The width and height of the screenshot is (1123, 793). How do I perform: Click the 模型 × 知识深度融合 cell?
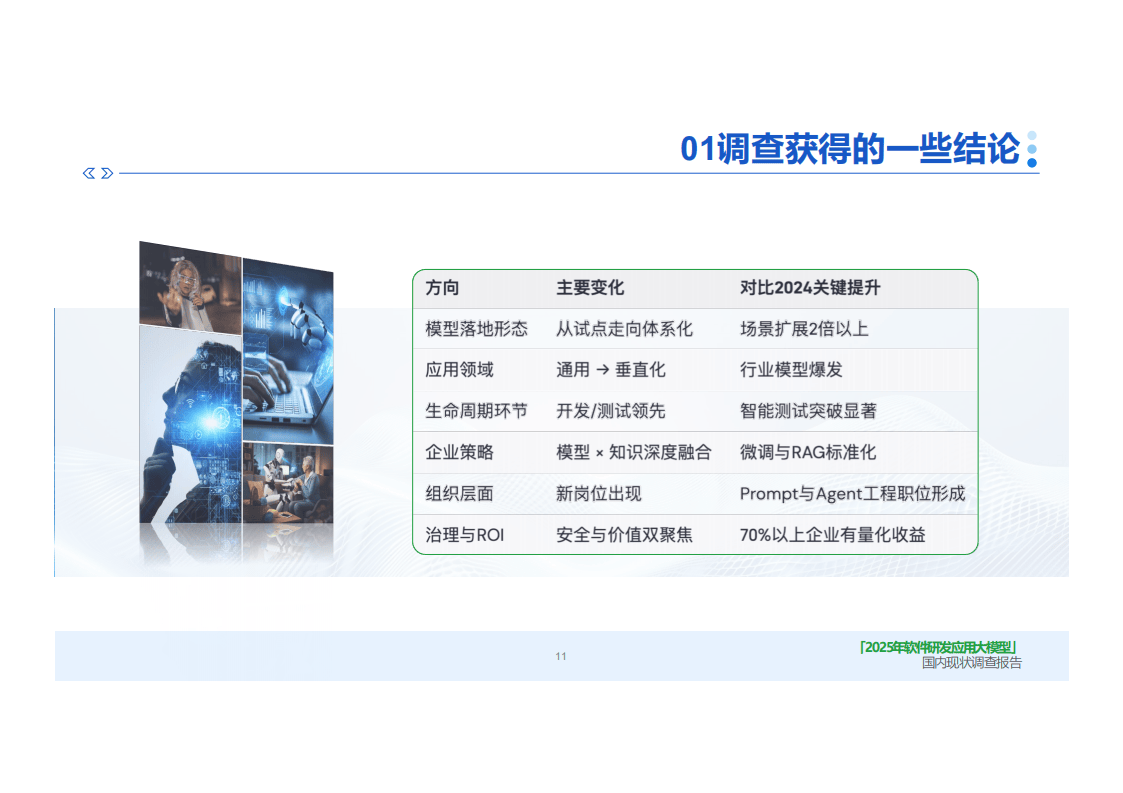click(633, 452)
